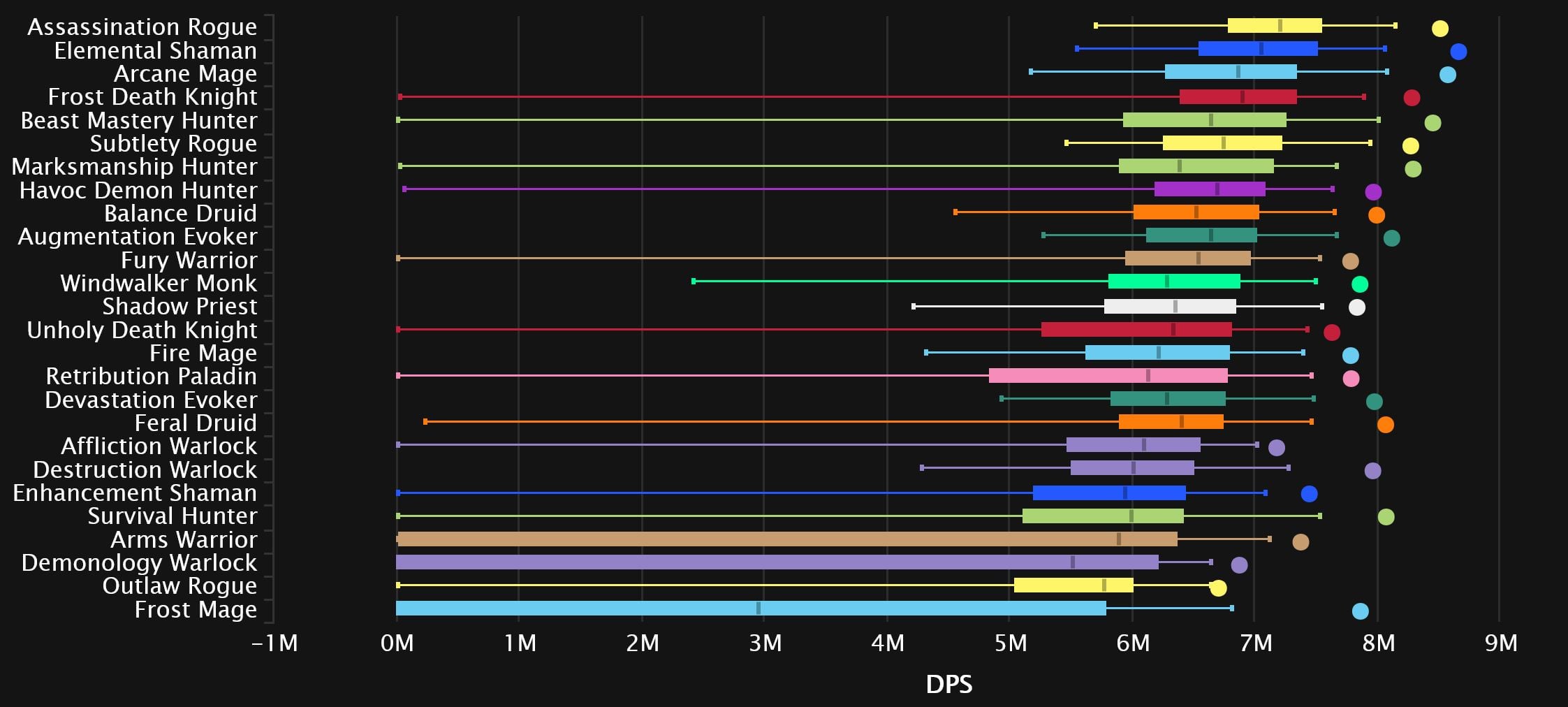Screen dimensions: 1568x707
Task: Click the 5M x-axis tick label
Action: tap(1010, 643)
